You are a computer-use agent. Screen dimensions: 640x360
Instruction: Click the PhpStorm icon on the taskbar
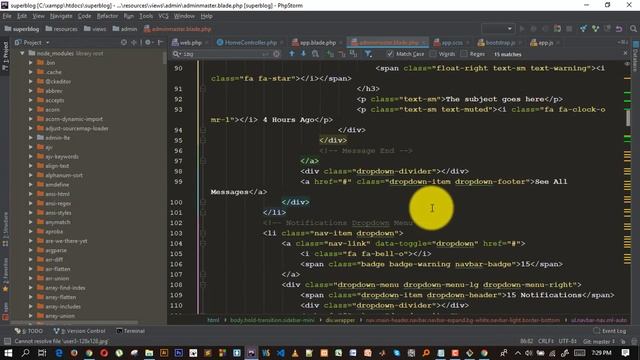pos(251,353)
